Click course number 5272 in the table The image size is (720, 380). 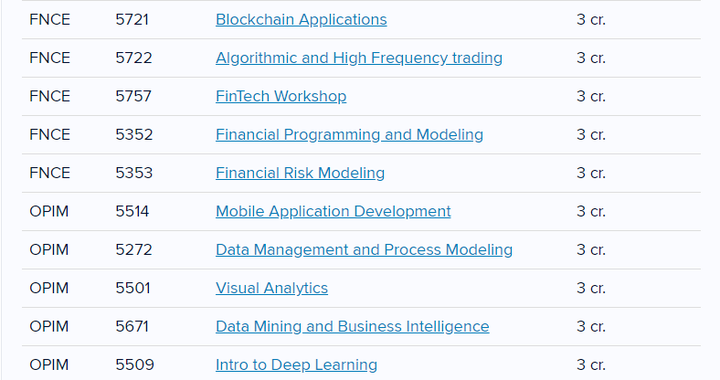tap(134, 250)
